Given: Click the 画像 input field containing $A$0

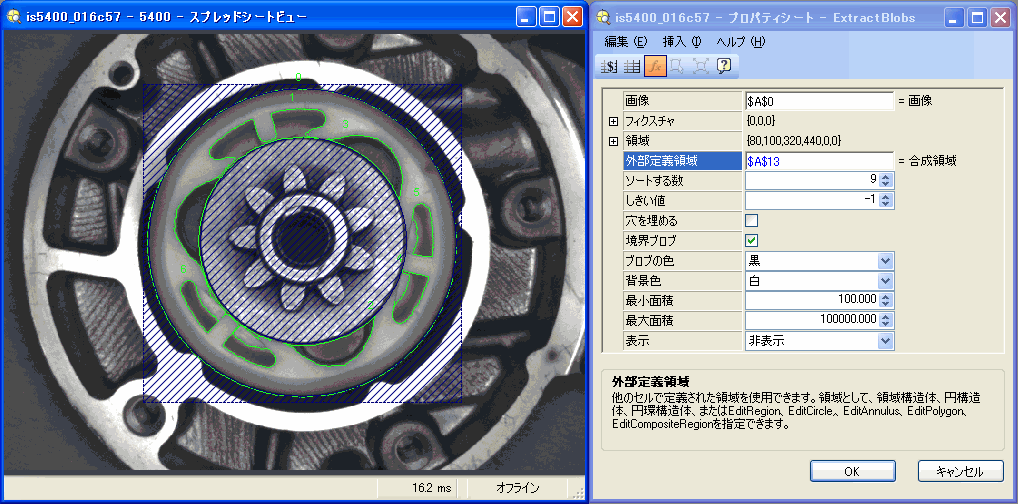Looking at the screenshot, I should 818,101.
